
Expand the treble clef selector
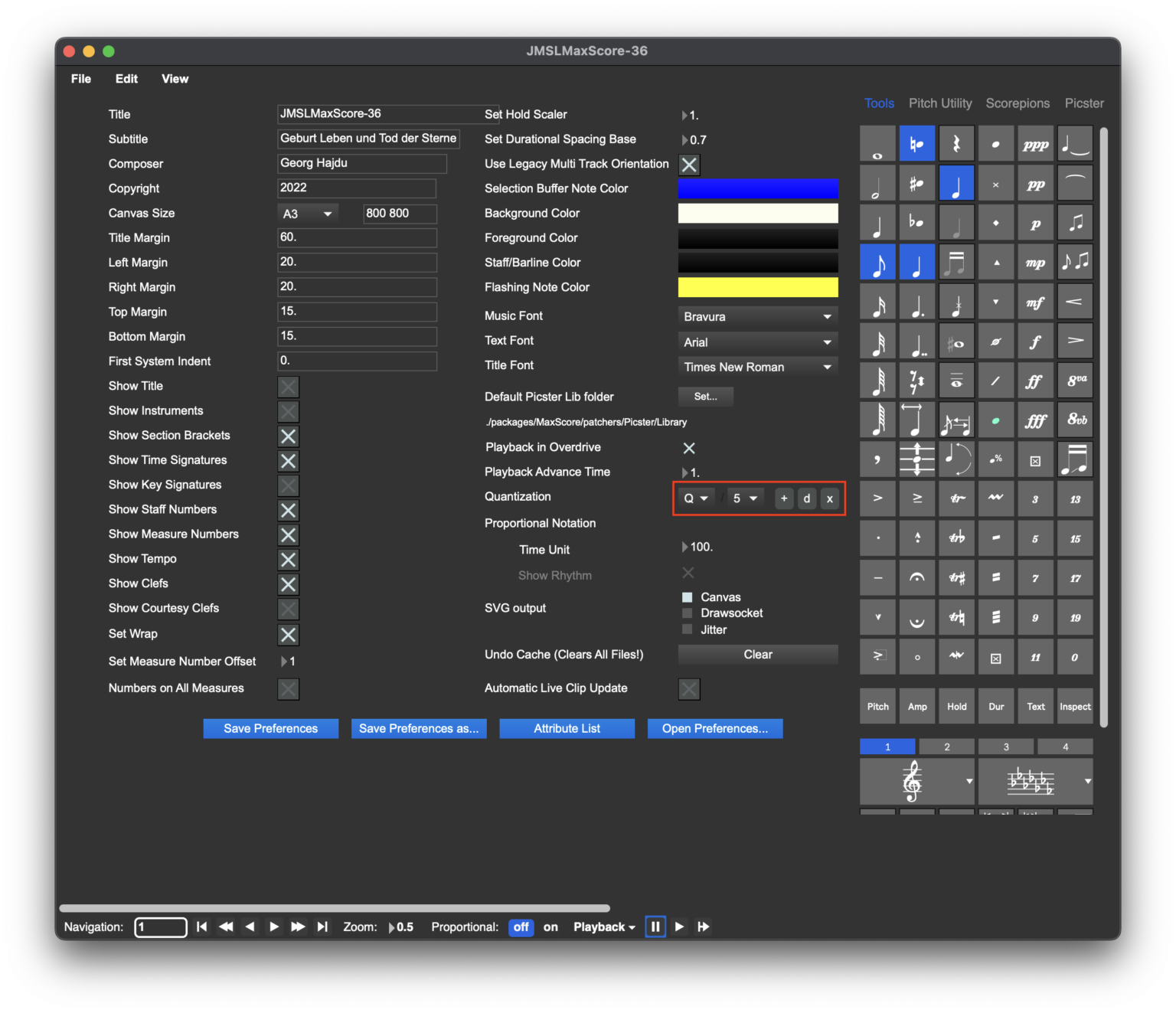[969, 782]
